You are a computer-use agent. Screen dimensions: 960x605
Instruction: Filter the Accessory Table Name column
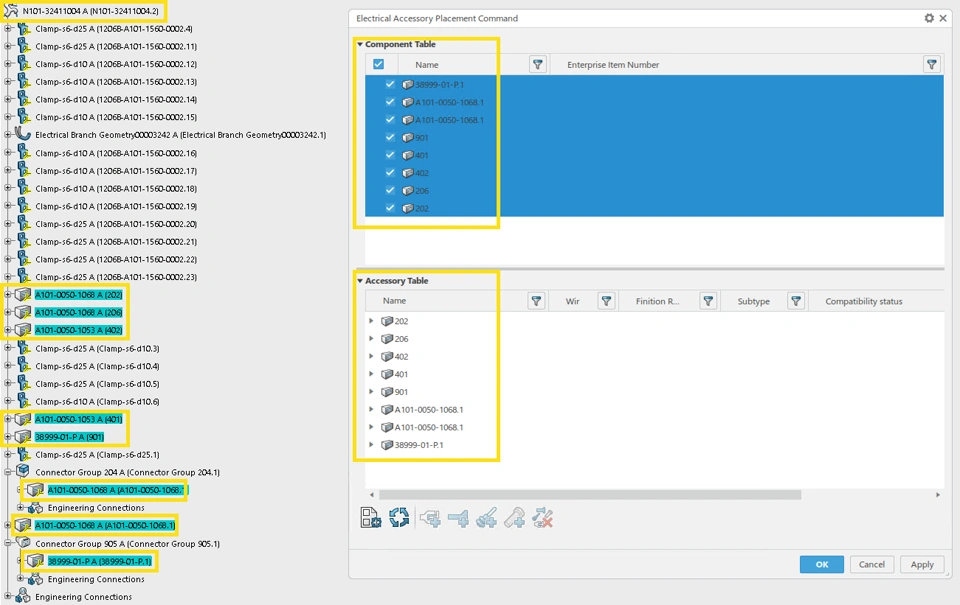tap(536, 301)
